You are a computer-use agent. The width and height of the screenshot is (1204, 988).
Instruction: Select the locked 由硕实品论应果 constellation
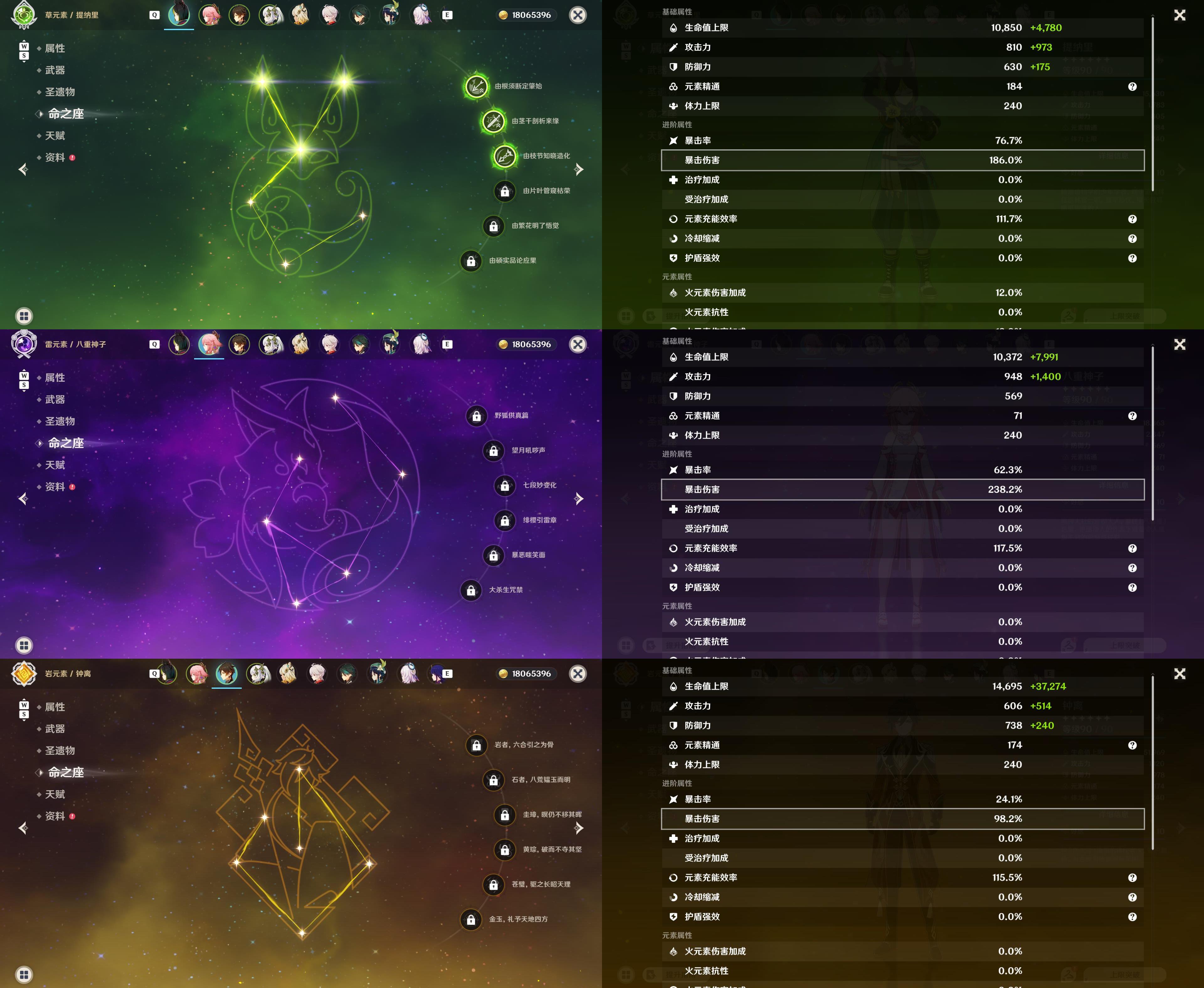pyautogui.click(x=471, y=261)
